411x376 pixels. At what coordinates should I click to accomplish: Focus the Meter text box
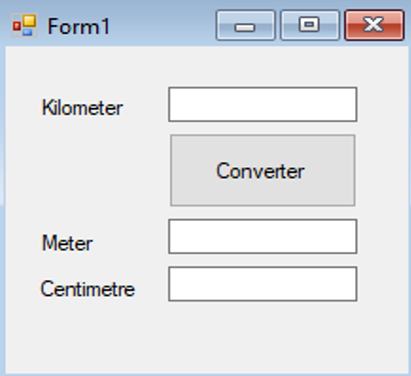coord(263,236)
